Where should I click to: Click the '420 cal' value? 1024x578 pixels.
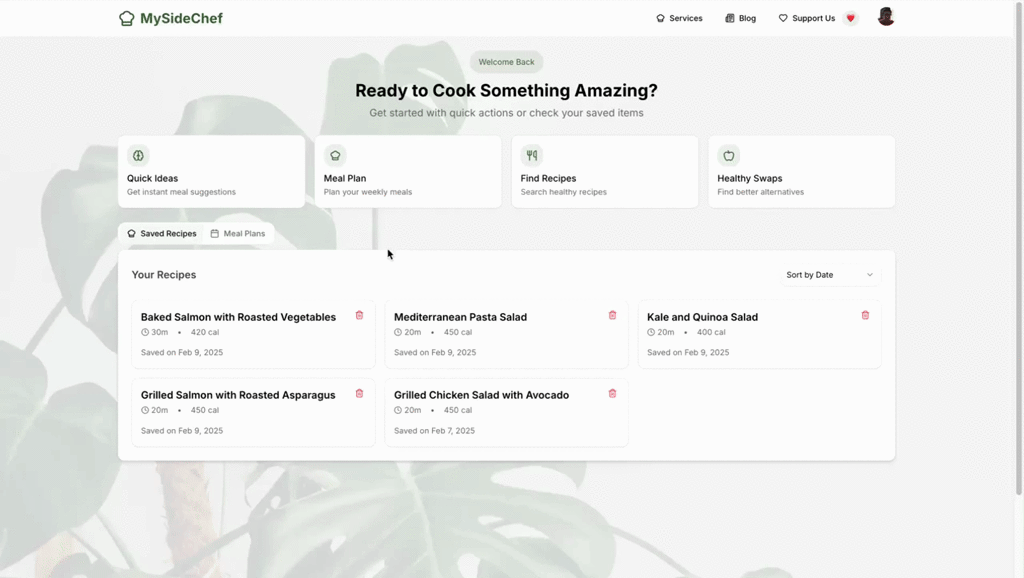pos(205,332)
